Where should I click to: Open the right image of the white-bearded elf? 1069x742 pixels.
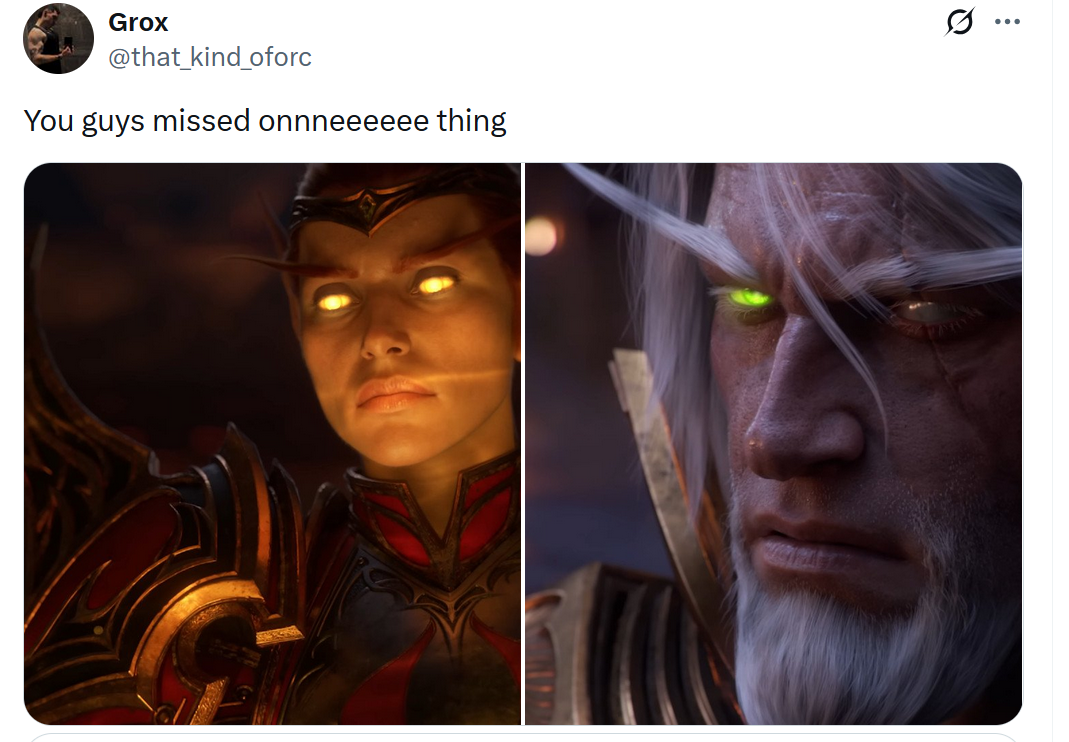click(x=773, y=443)
